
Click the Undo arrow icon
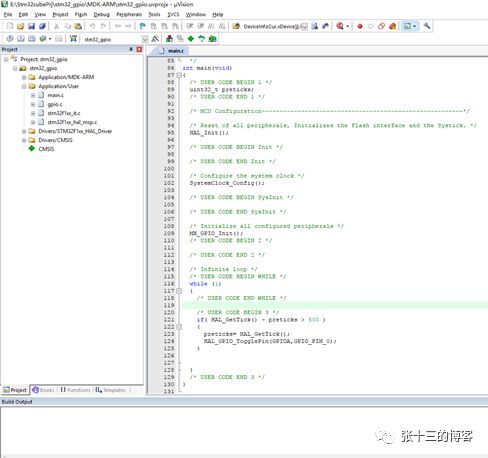tap(92, 26)
